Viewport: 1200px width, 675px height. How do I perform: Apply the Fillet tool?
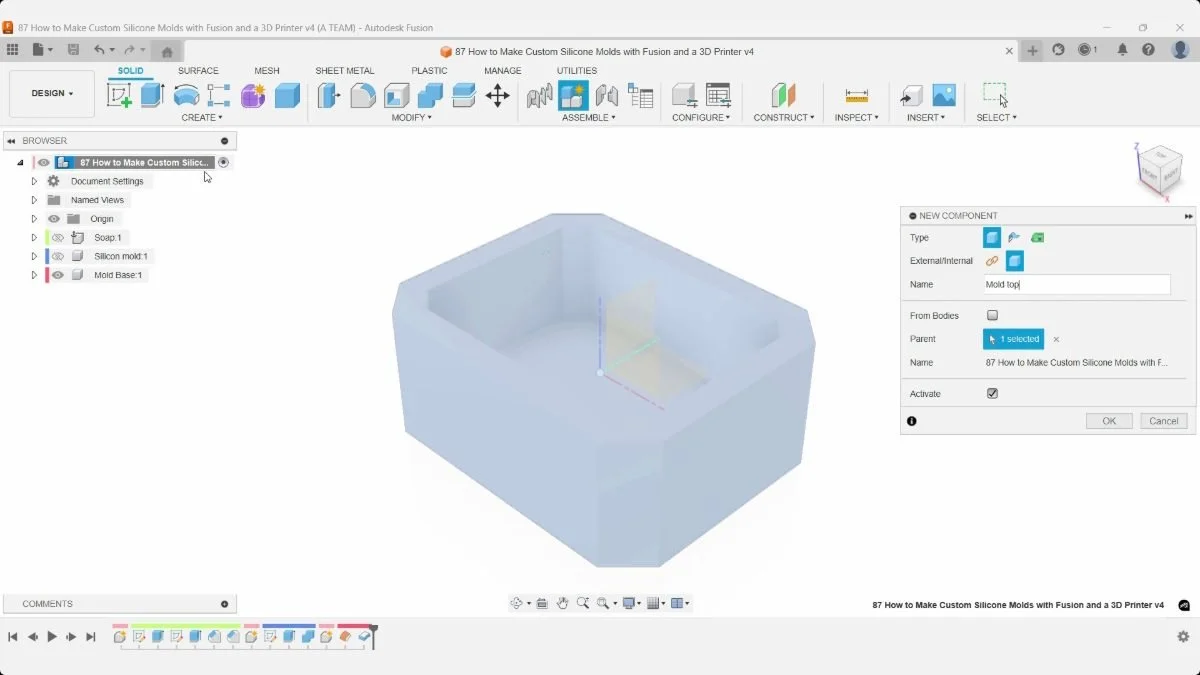coord(363,95)
